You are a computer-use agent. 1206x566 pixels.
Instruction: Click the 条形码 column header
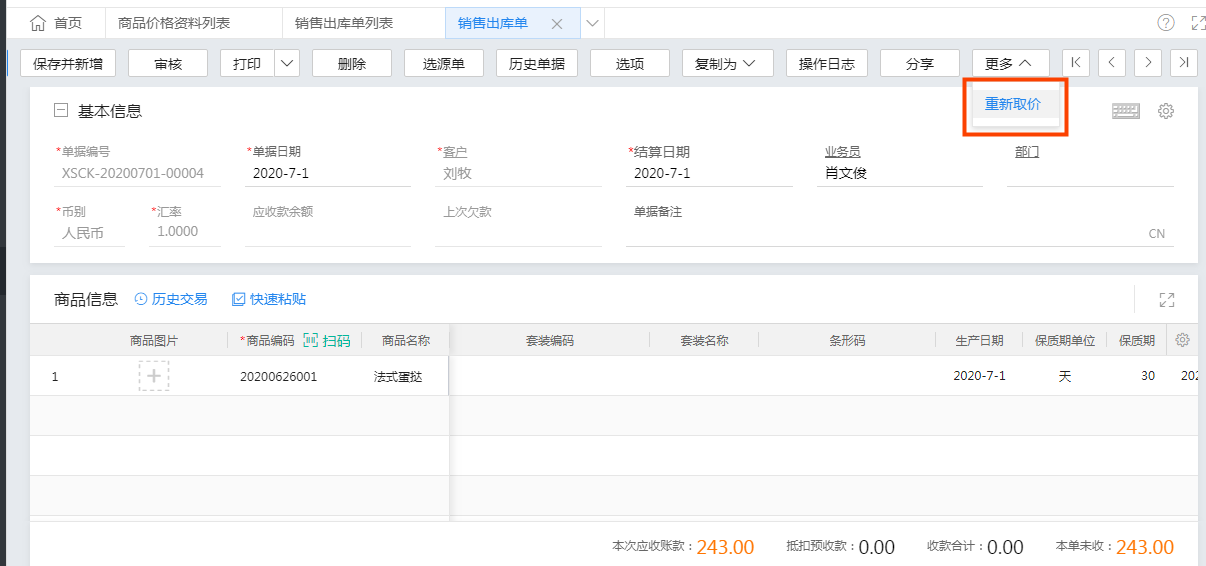(x=847, y=340)
